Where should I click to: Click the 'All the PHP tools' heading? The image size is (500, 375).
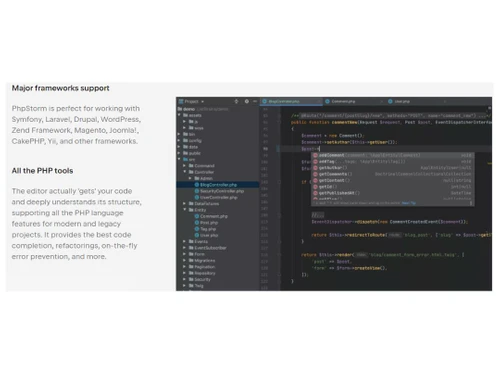coord(42,171)
